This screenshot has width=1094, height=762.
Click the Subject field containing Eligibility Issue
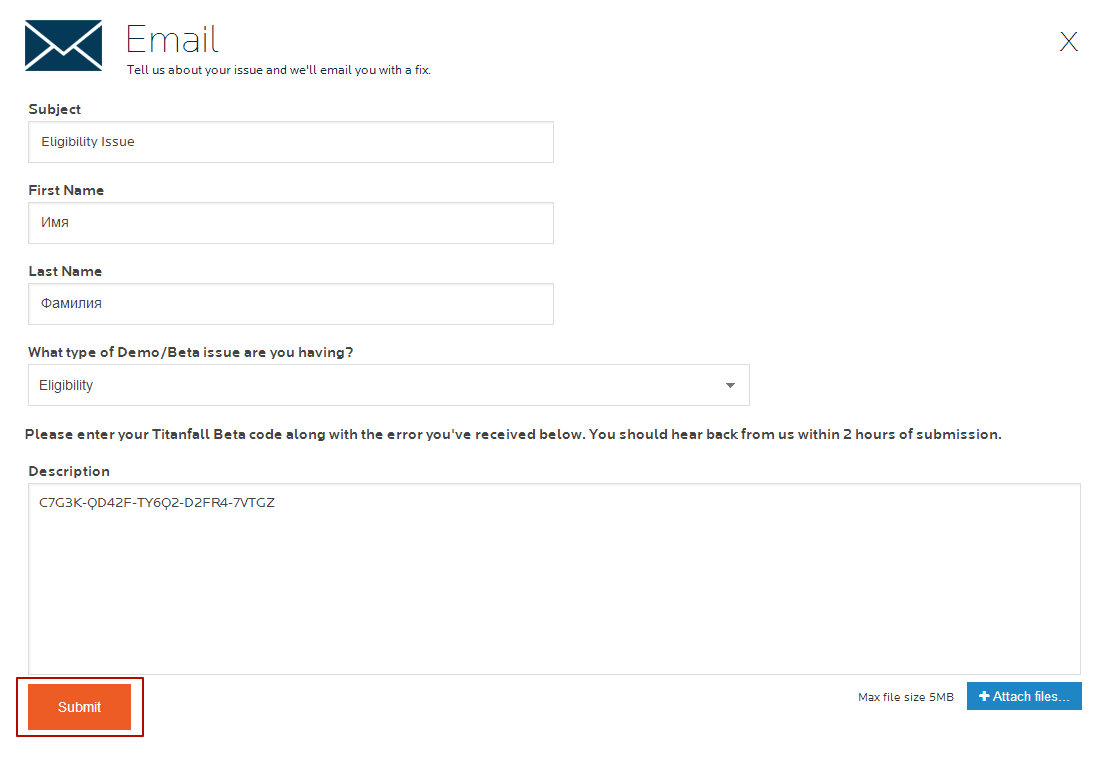click(291, 142)
